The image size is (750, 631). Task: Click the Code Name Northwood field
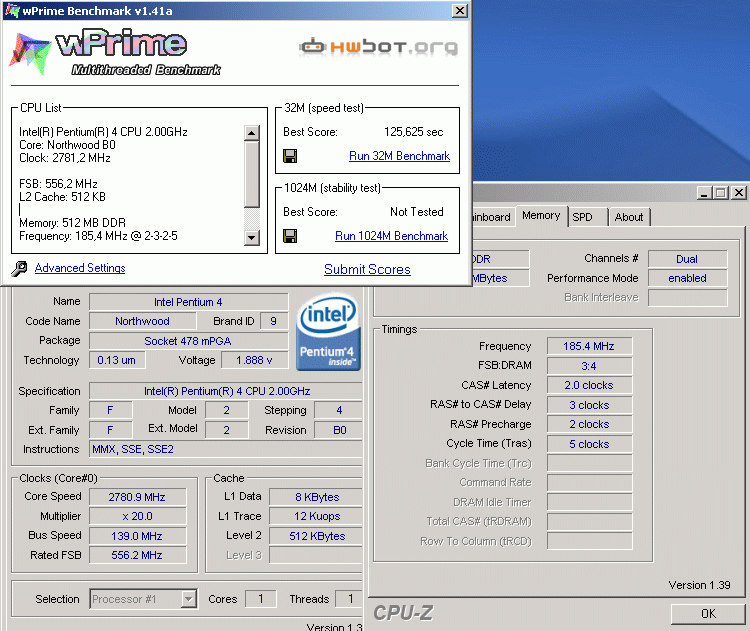point(143,321)
